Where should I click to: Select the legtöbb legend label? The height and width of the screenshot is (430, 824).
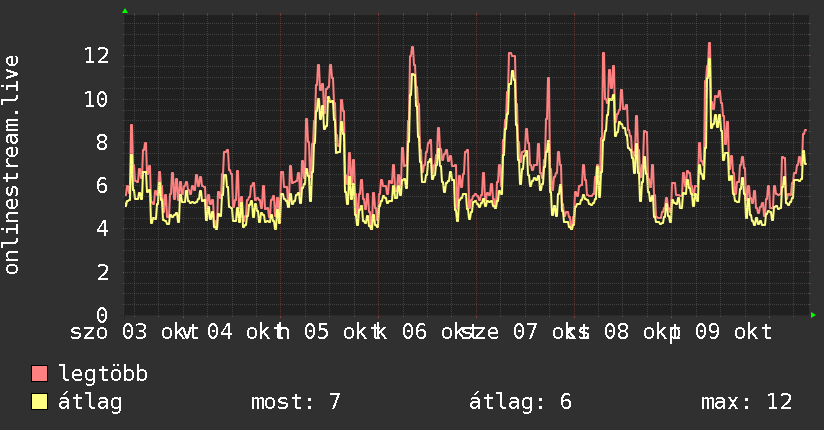click(x=103, y=374)
